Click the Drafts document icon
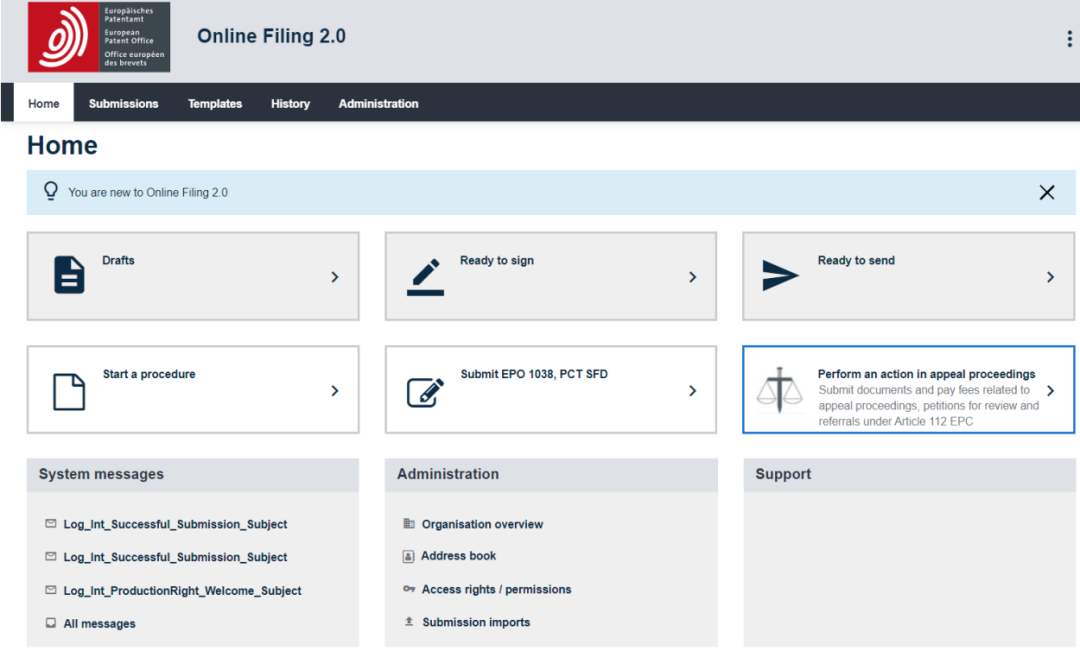Screen dimensions: 1080x651 pyautogui.click(x=69, y=275)
